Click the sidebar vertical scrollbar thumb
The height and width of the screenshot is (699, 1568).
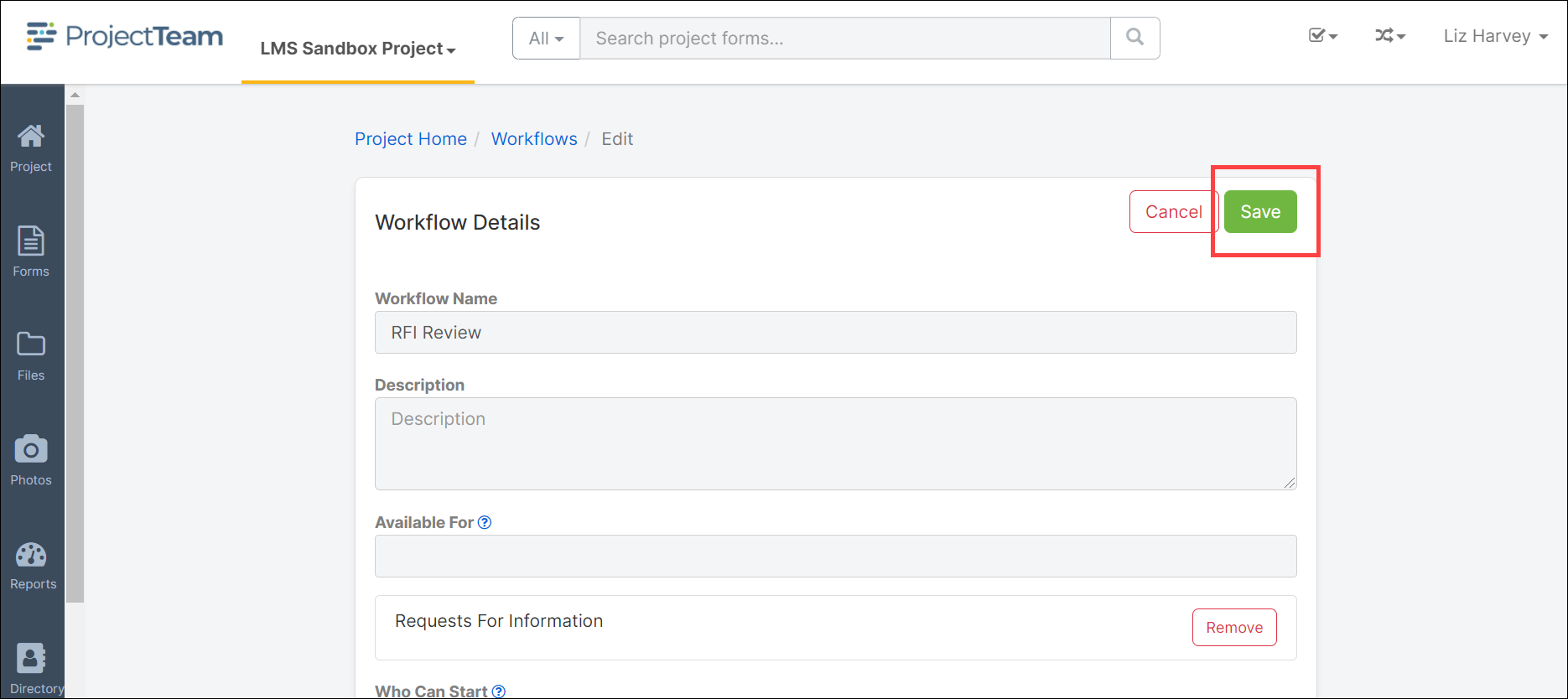click(x=75, y=353)
